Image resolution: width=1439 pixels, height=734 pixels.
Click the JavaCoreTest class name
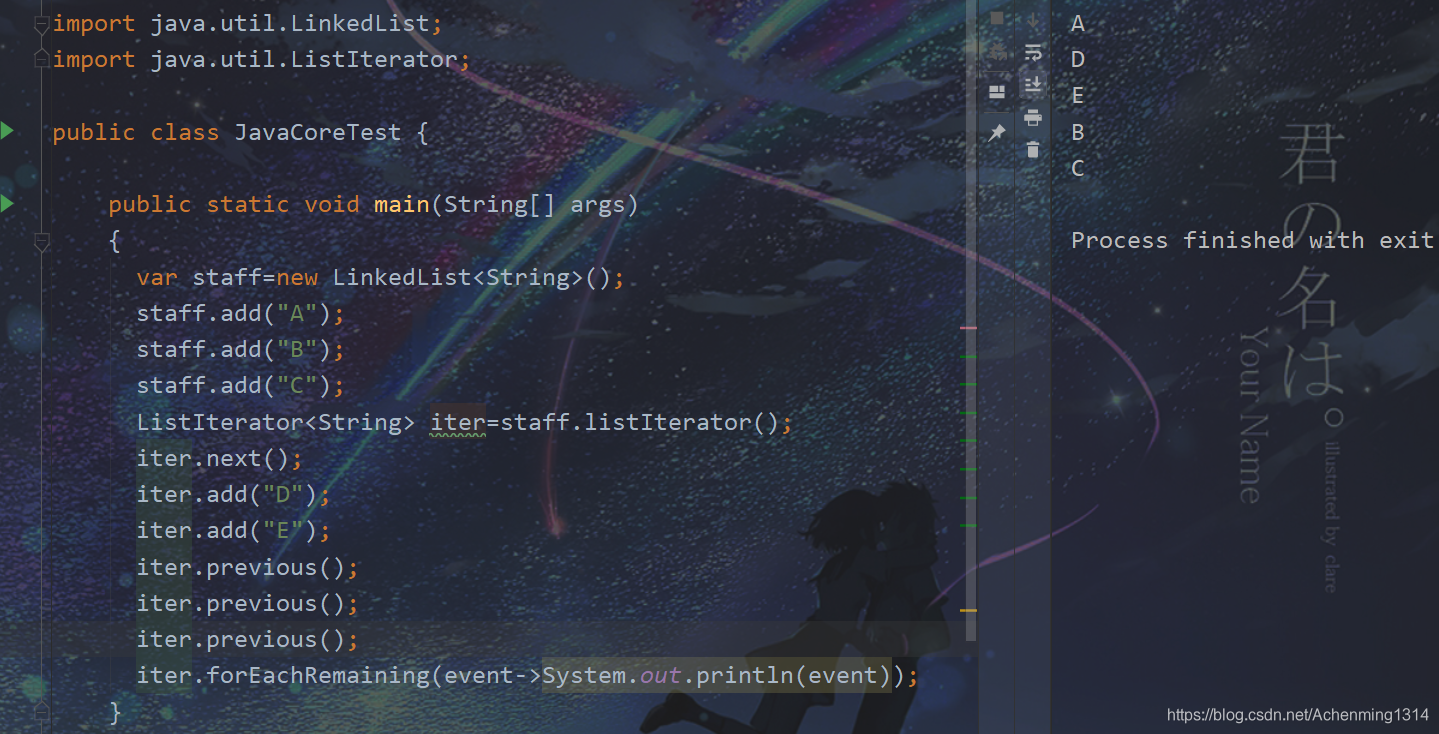pos(318,132)
